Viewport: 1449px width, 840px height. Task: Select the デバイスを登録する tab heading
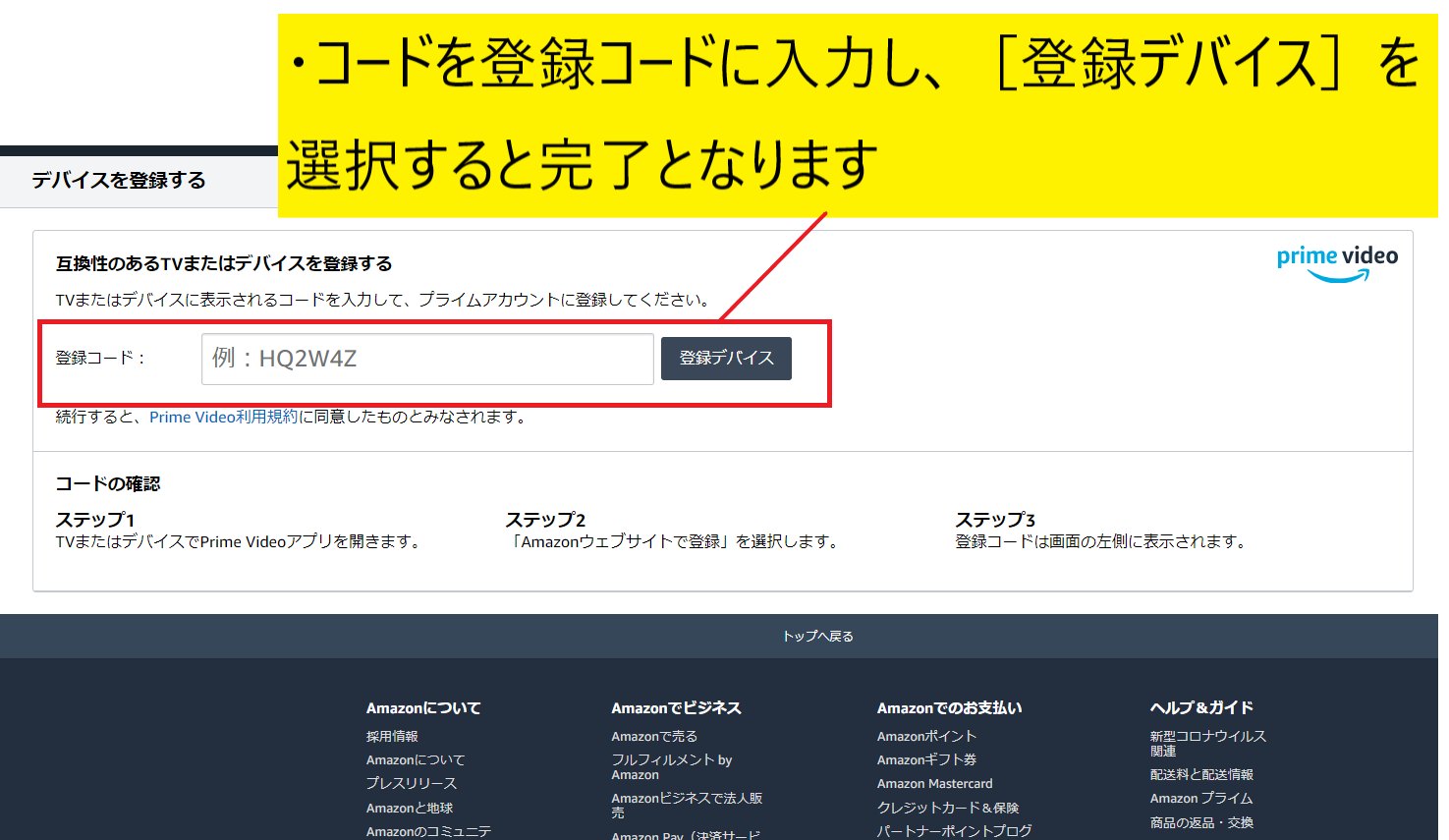(119, 180)
